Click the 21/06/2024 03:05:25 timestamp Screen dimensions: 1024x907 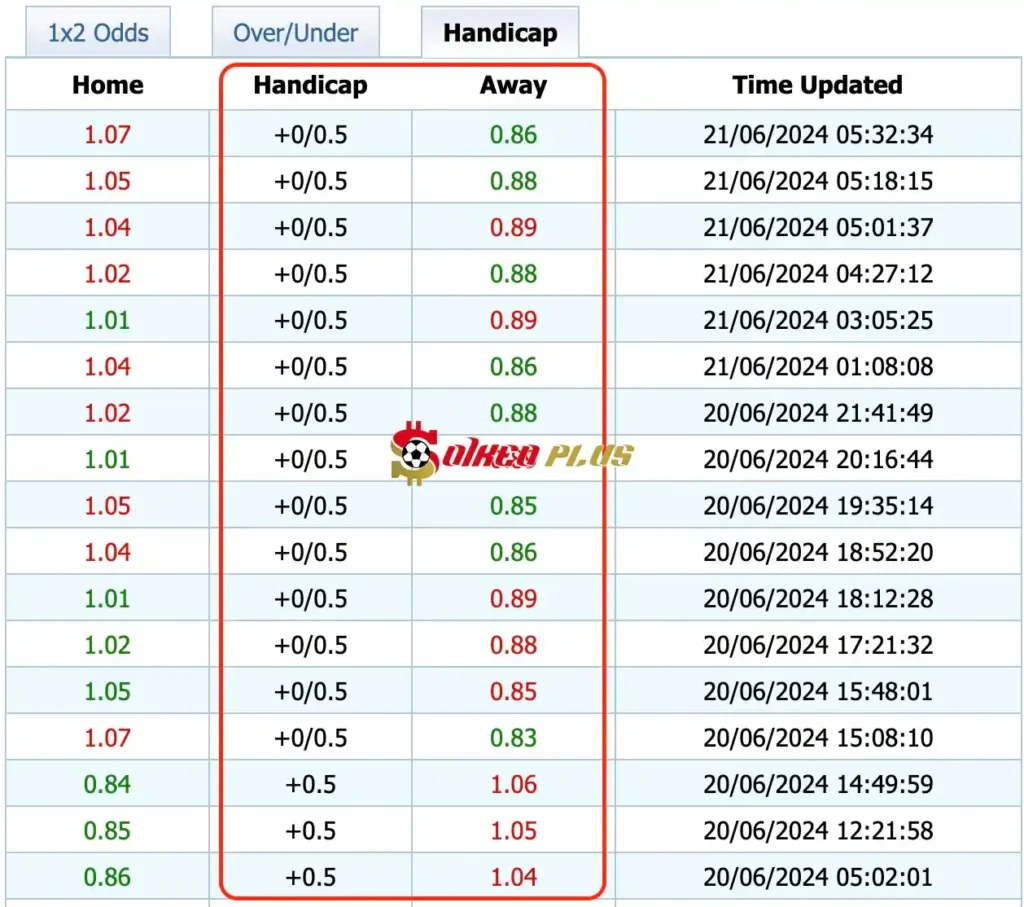pyautogui.click(x=817, y=320)
